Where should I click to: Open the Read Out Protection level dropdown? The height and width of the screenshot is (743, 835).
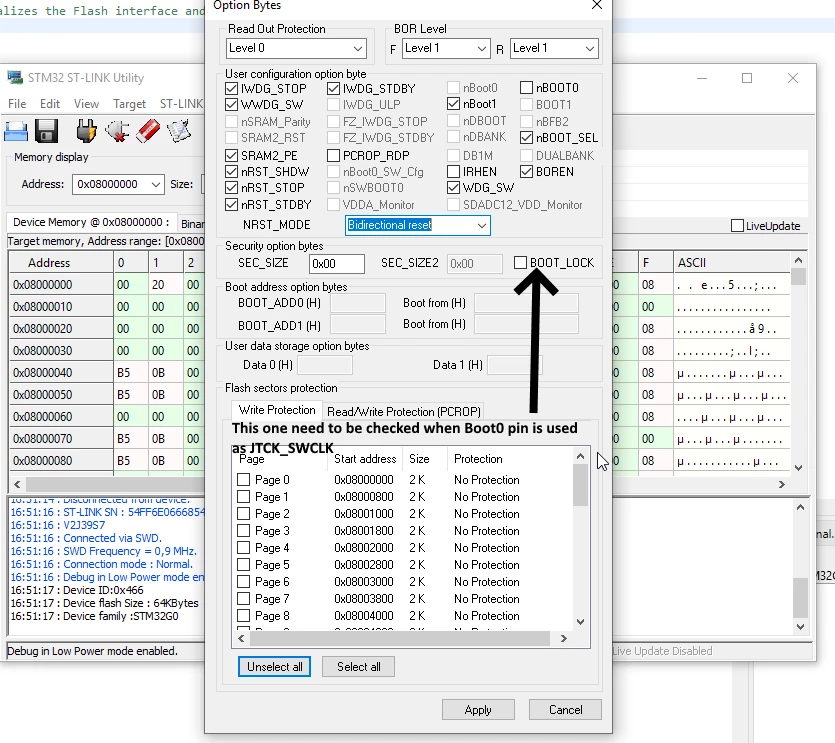click(296, 48)
